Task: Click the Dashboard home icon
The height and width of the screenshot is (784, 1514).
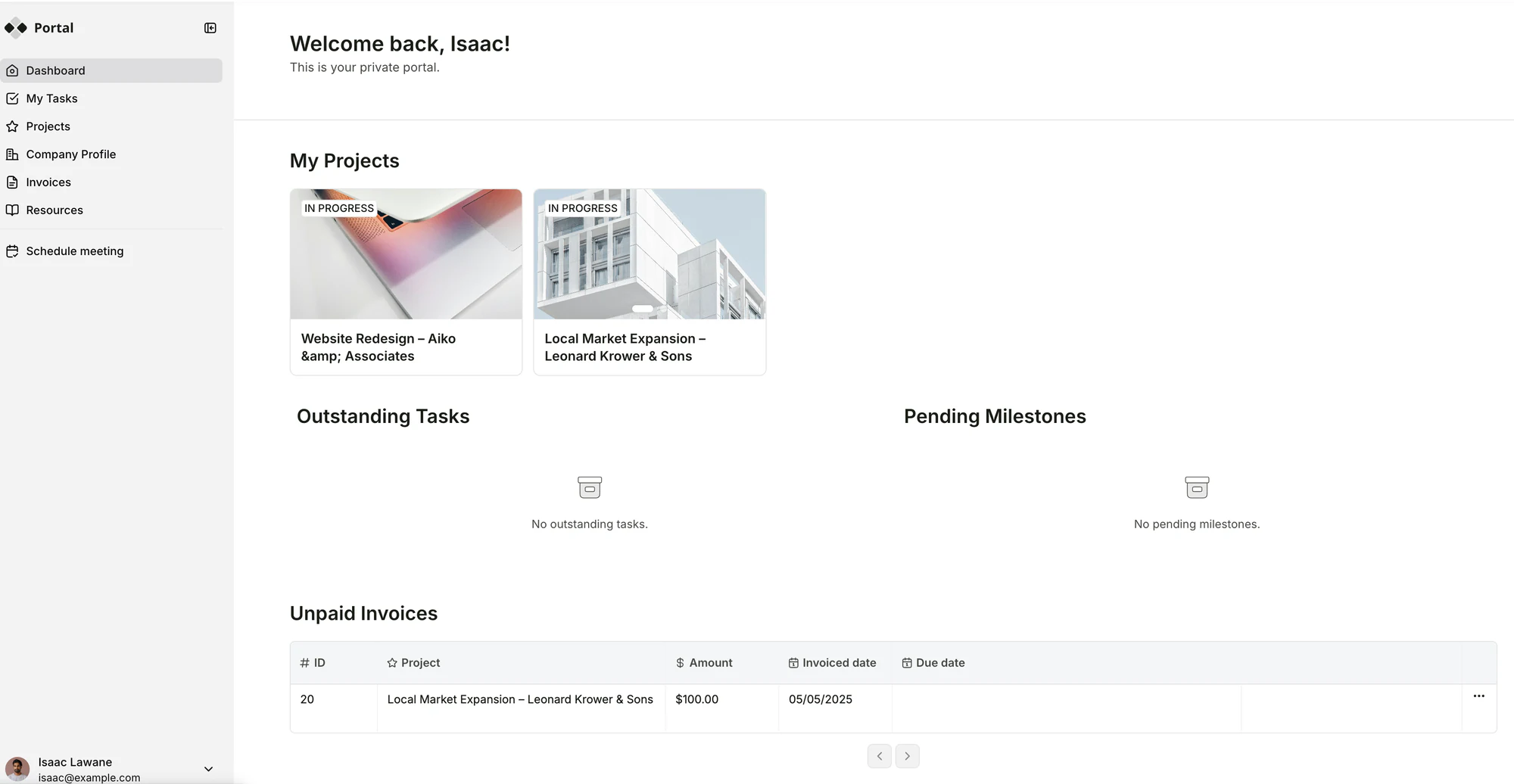Action: (12, 70)
